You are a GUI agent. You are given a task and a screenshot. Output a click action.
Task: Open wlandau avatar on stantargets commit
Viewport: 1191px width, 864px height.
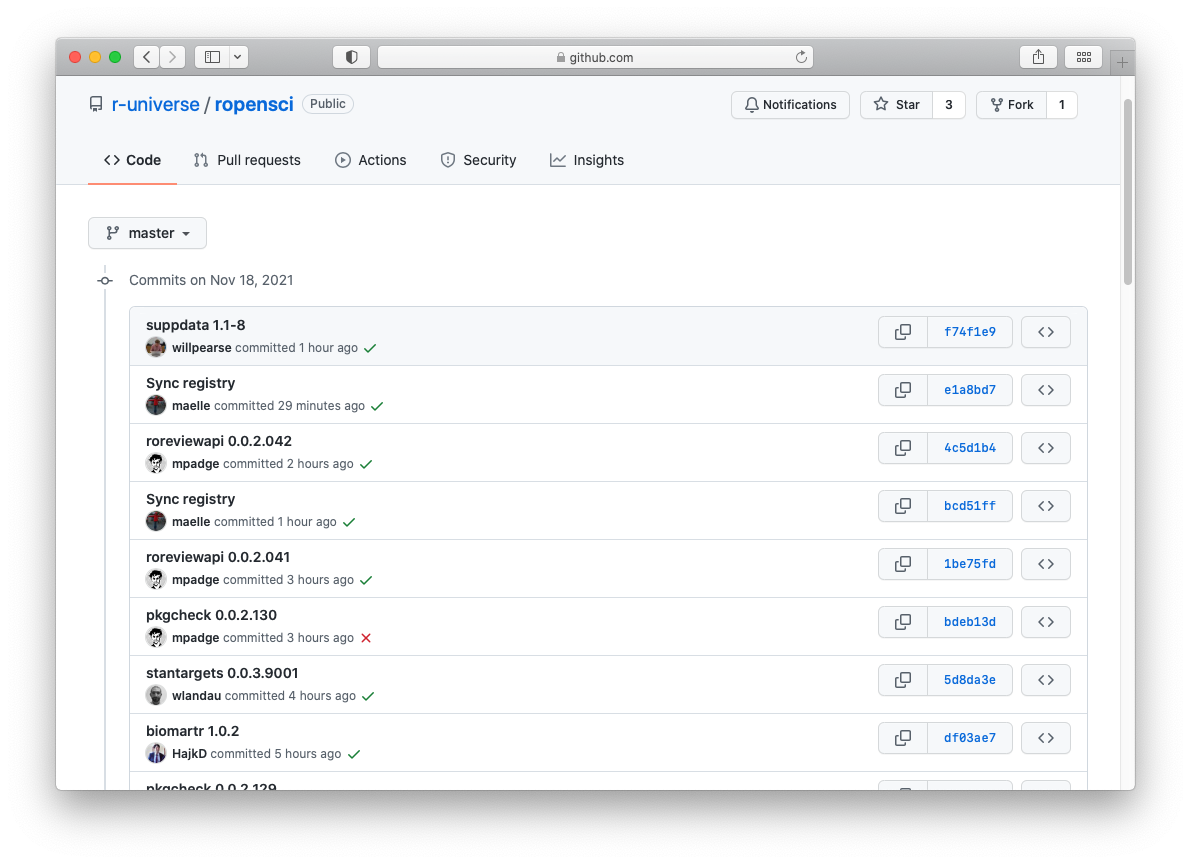[156, 695]
